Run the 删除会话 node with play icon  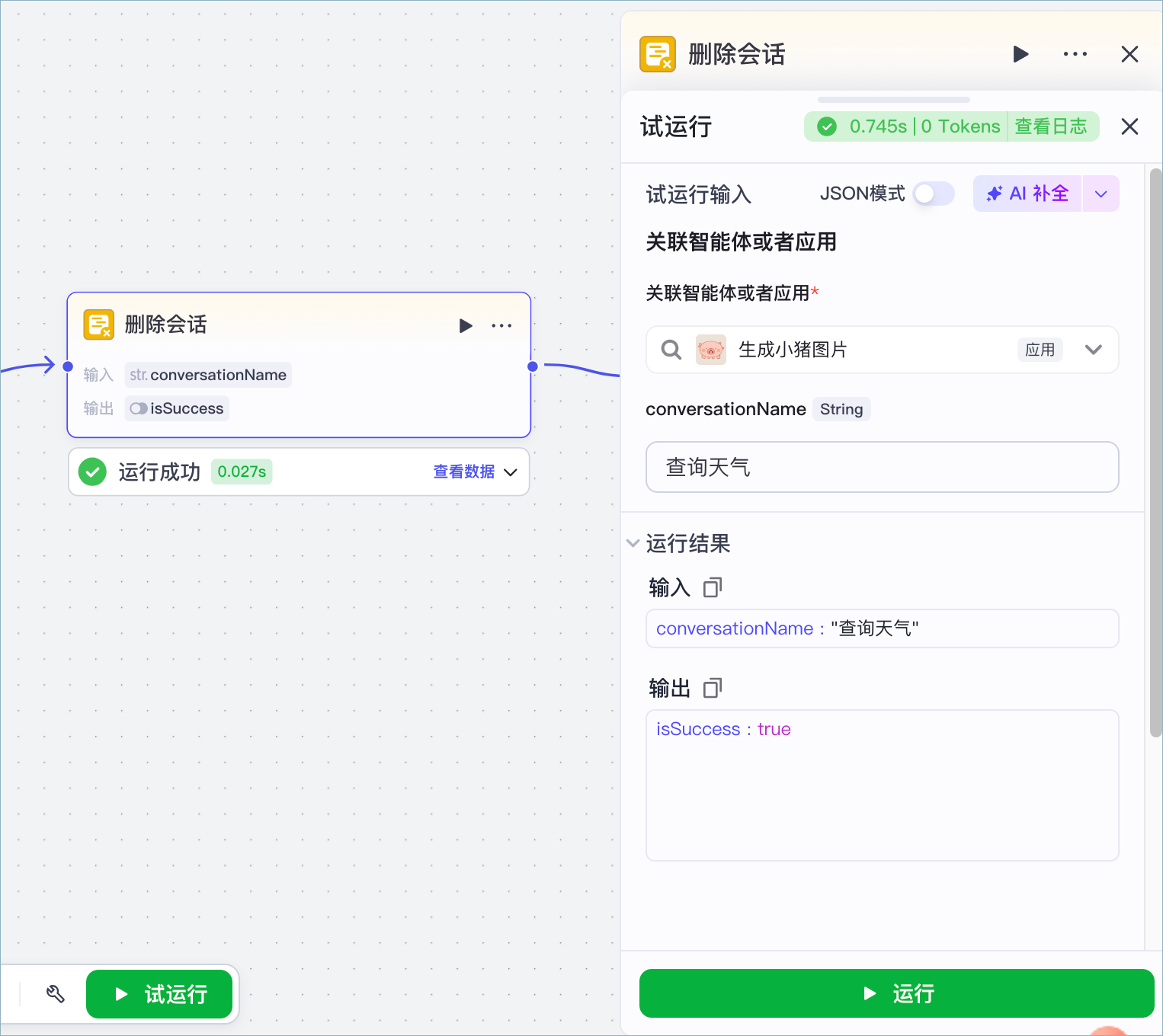[466, 326]
